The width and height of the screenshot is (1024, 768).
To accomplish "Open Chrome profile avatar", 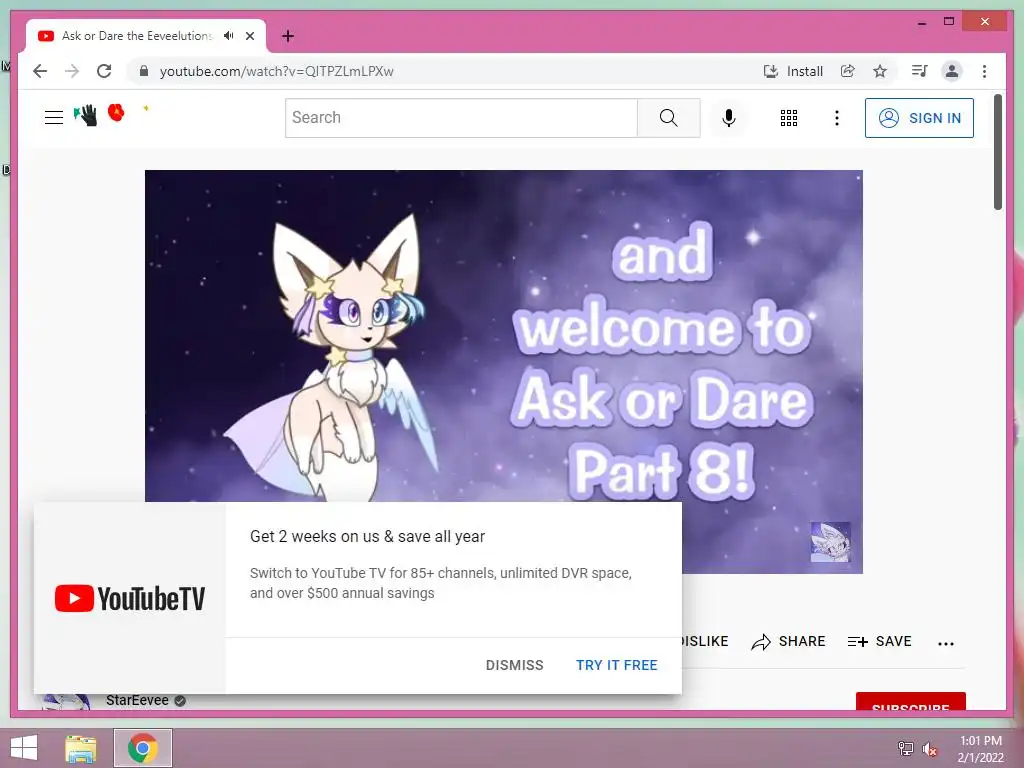I will click(x=952, y=71).
